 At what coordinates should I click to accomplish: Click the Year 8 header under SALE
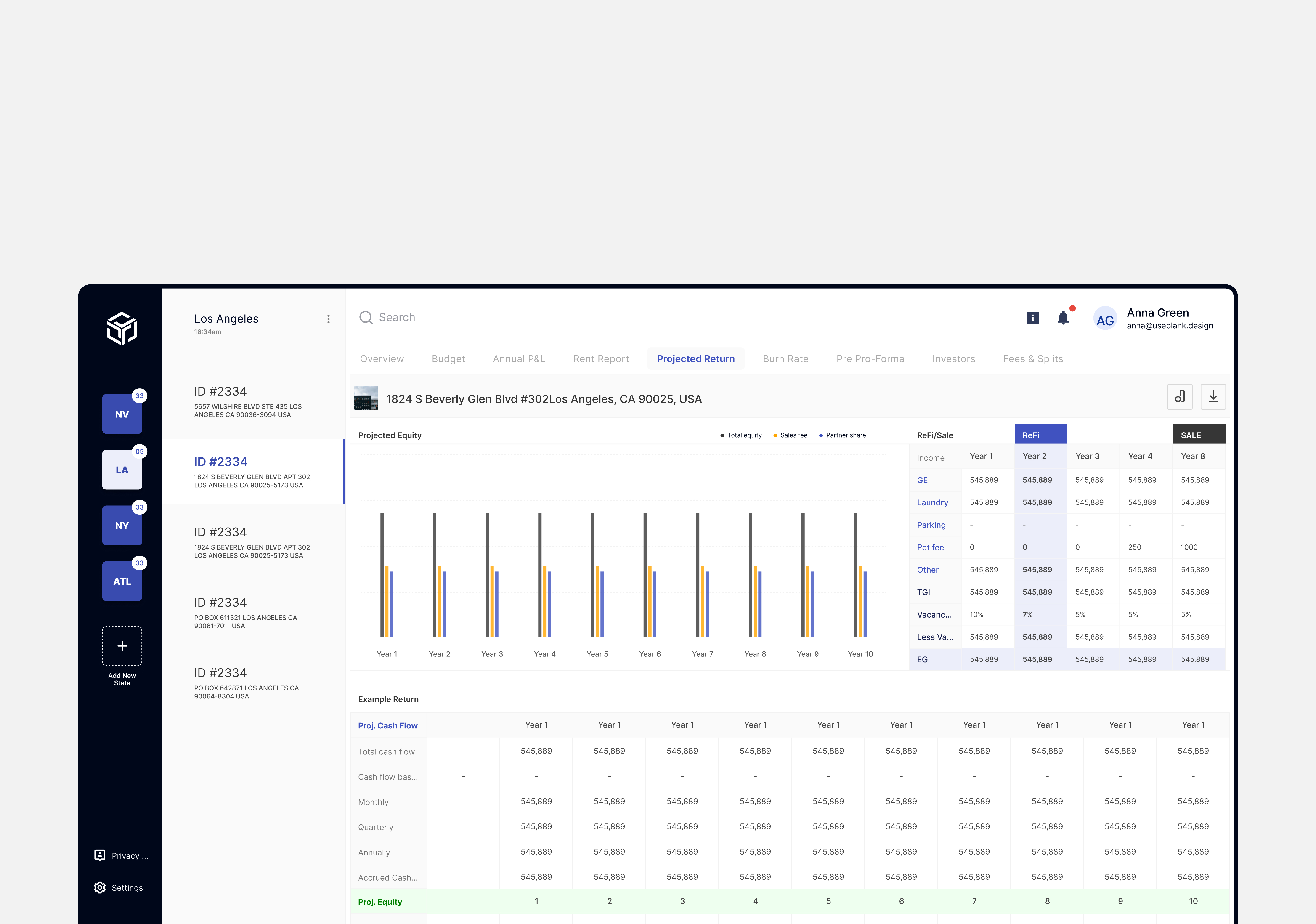(x=1199, y=456)
